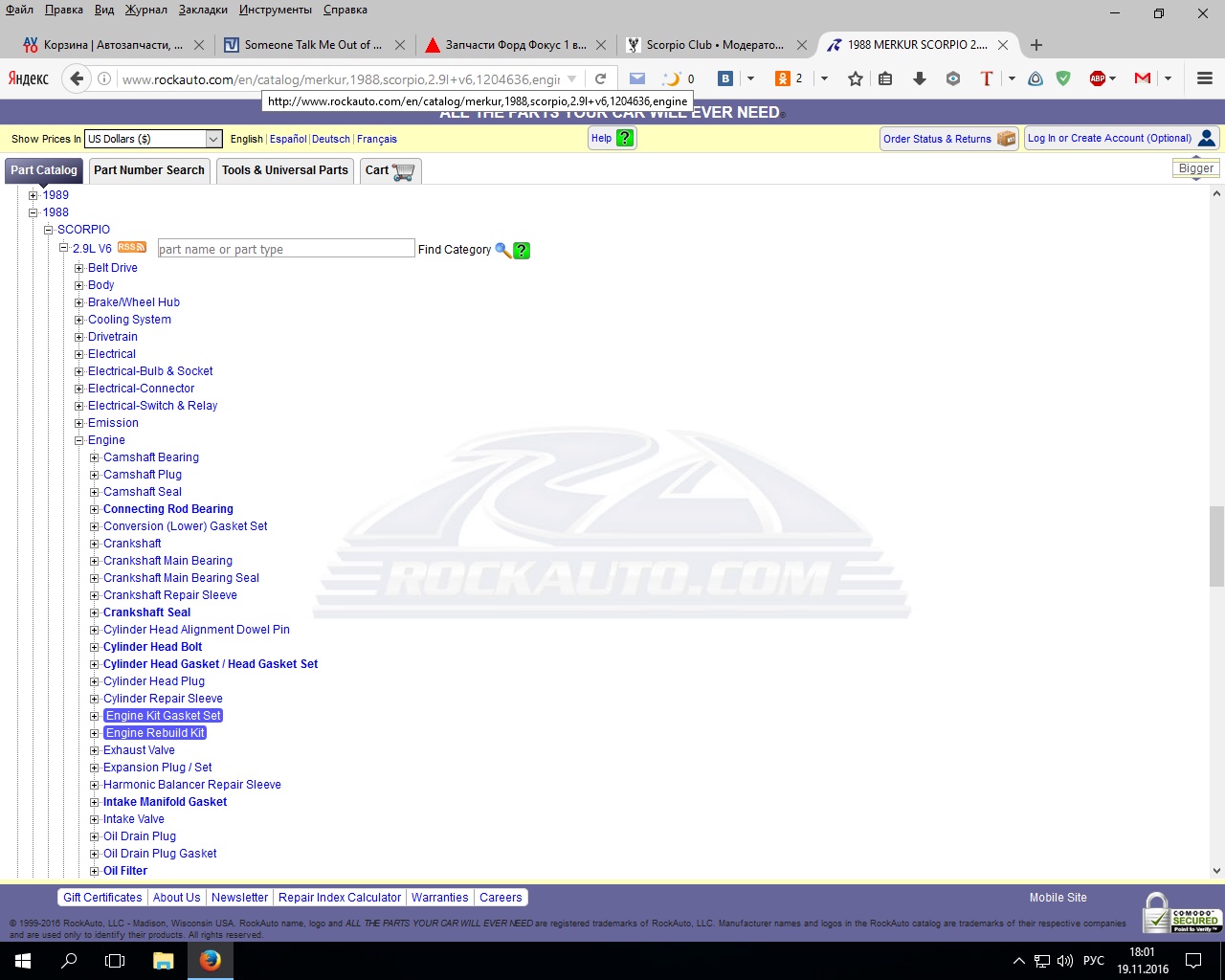The height and width of the screenshot is (980, 1225).
Task: Open Tools & Universal Parts tab
Action: point(285,170)
